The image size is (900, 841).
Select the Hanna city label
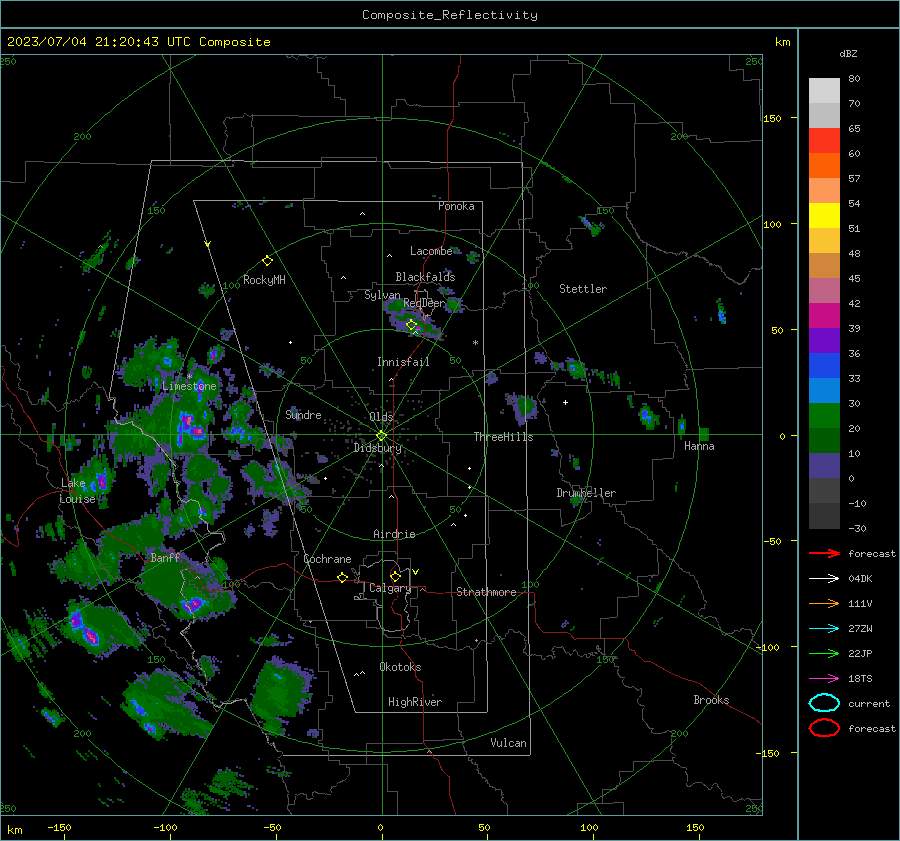tap(699, 446)
